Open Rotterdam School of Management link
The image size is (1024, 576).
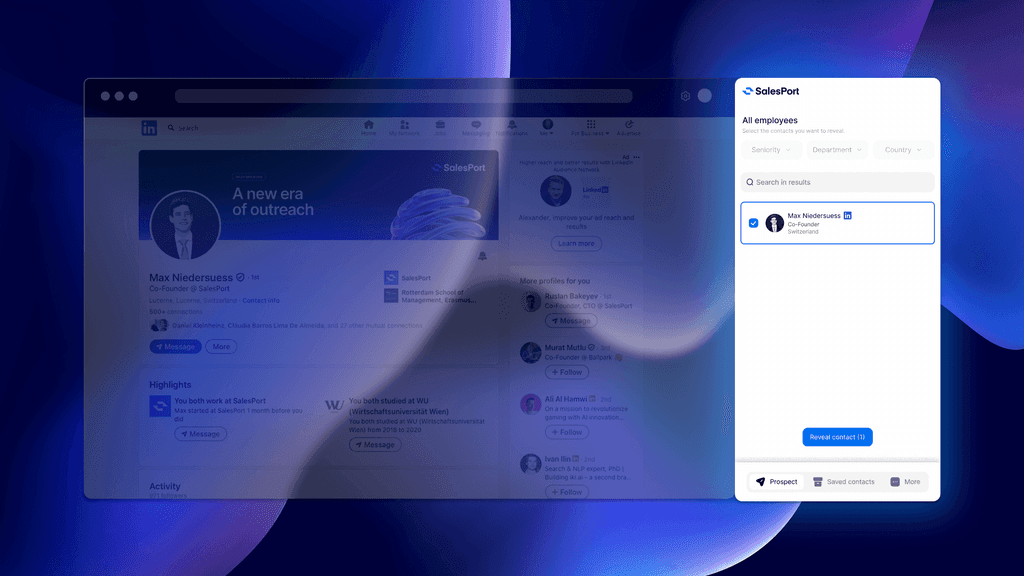click(x=431, y=296)
